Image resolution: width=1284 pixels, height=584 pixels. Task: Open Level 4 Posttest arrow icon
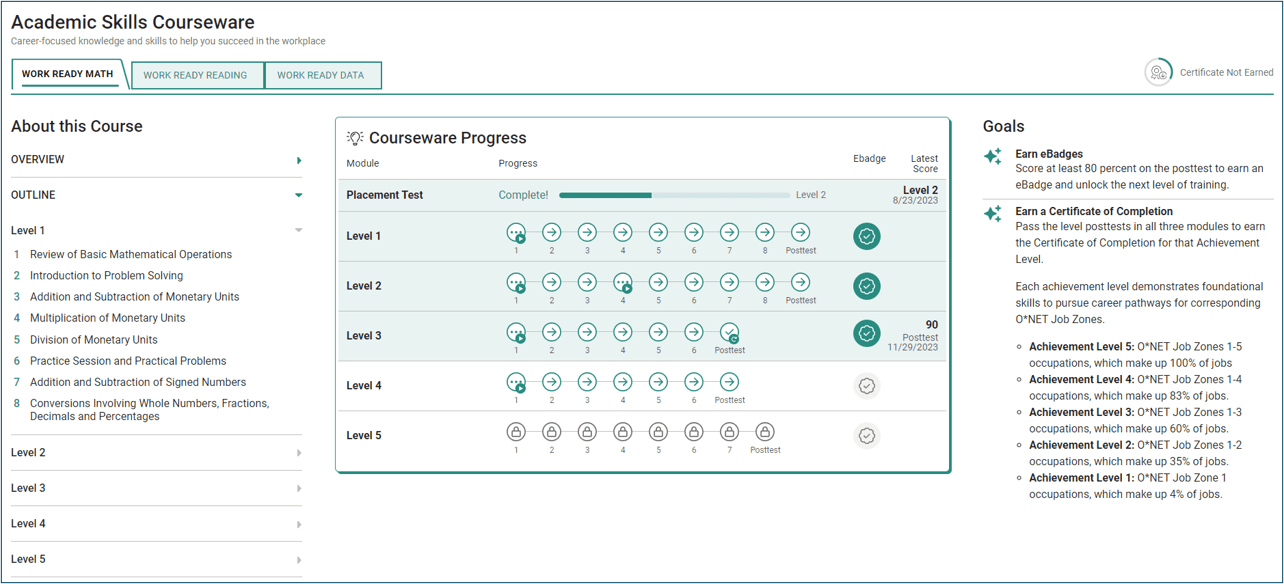[730, 382]
